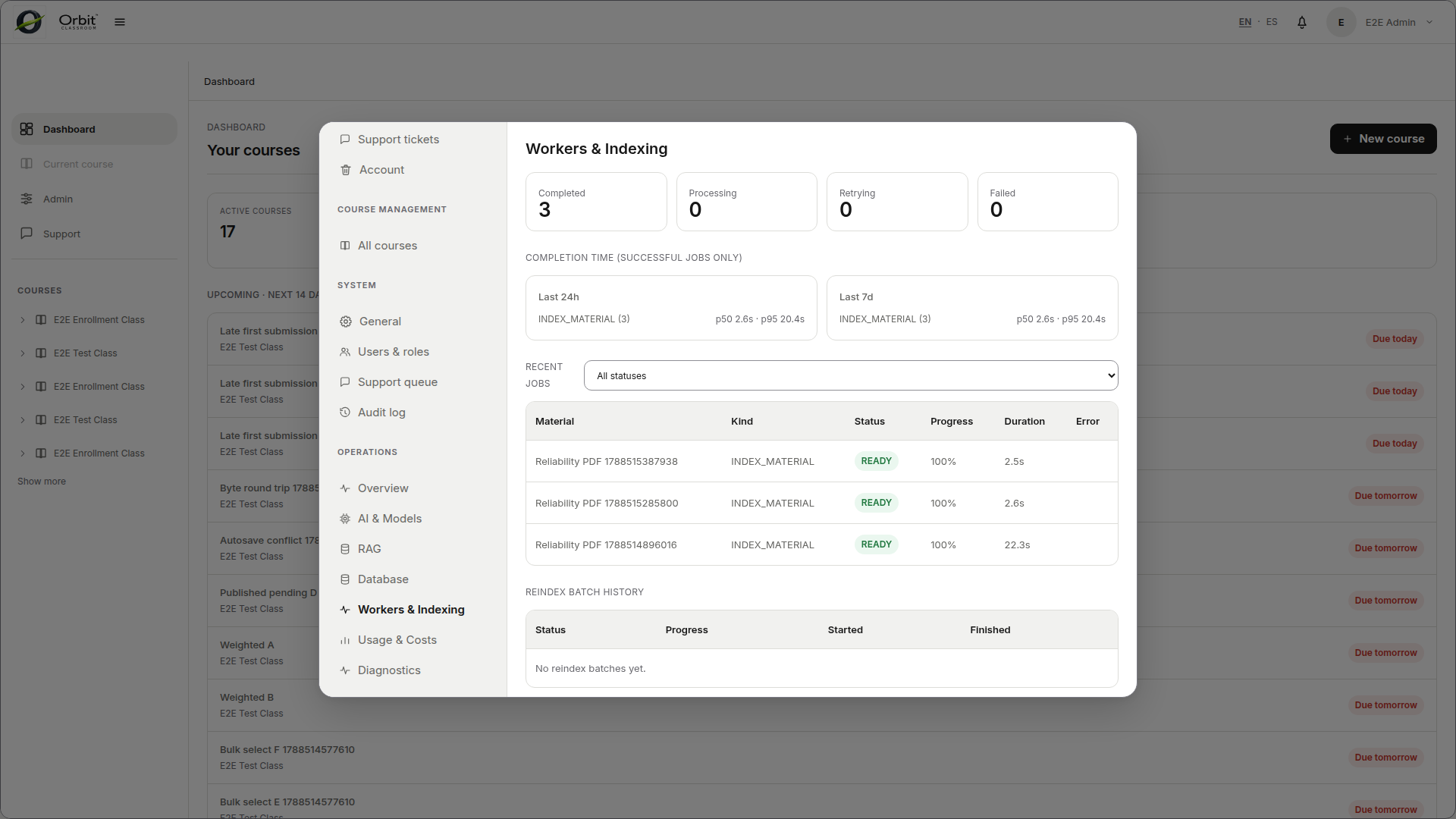The image size is (1456, 819).
Task: Click the Last 7d completion time card
Action: 972,308
